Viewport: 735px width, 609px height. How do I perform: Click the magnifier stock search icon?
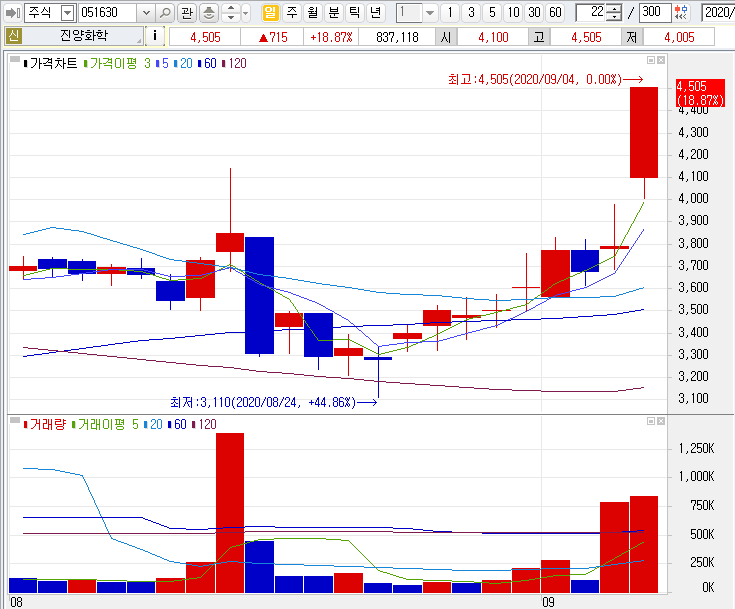coord(165,13)
